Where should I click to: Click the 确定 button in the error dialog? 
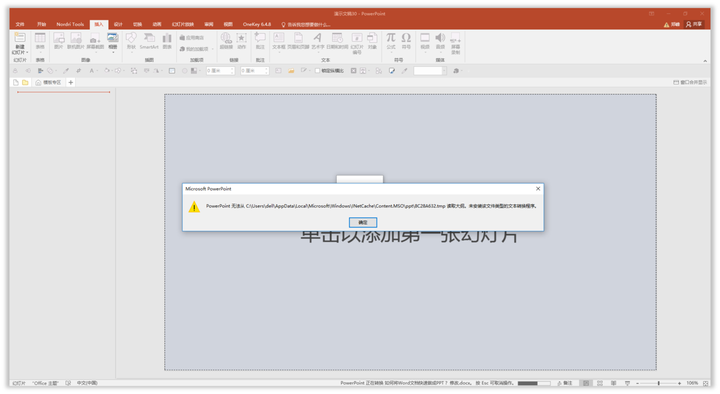click(x=363, y=222)
